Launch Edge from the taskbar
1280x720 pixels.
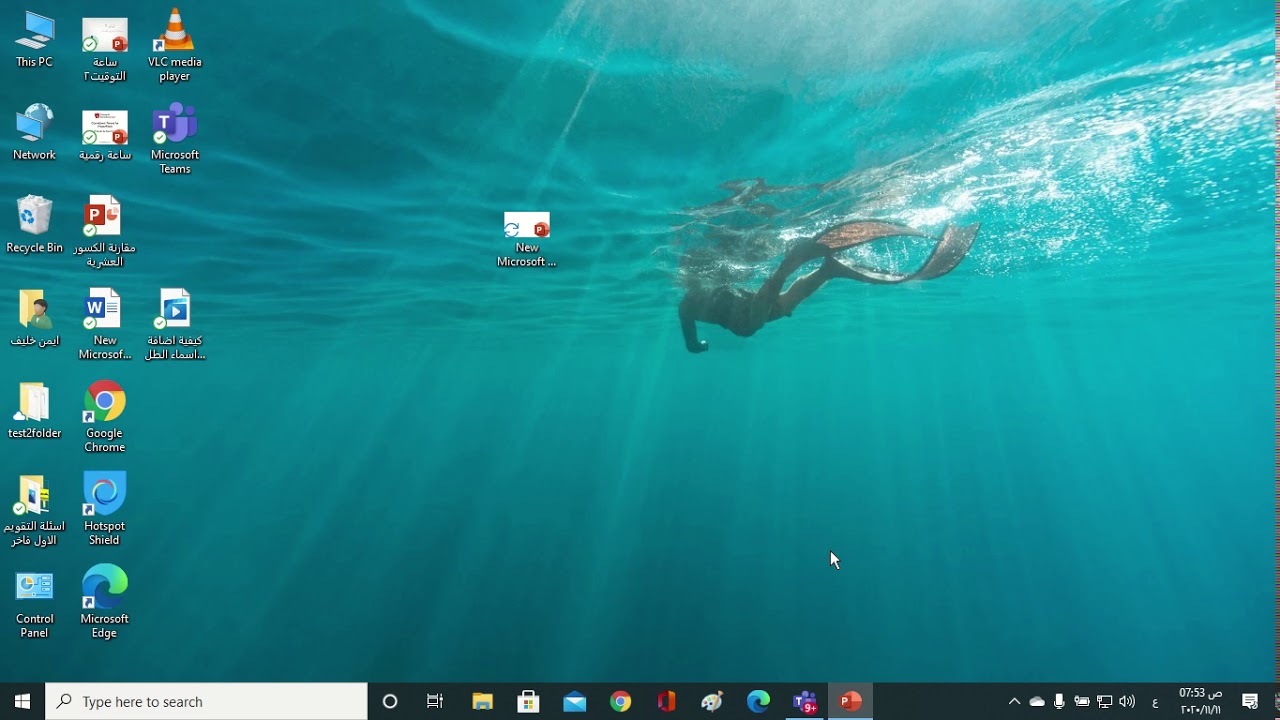coord(758,701)
